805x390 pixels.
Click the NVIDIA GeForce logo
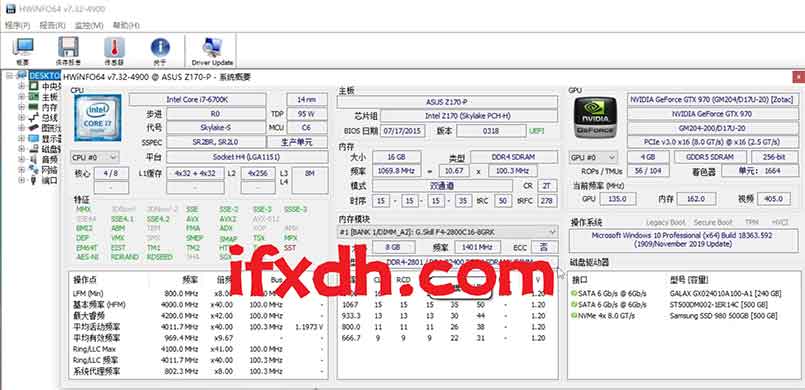coord(596,118)
